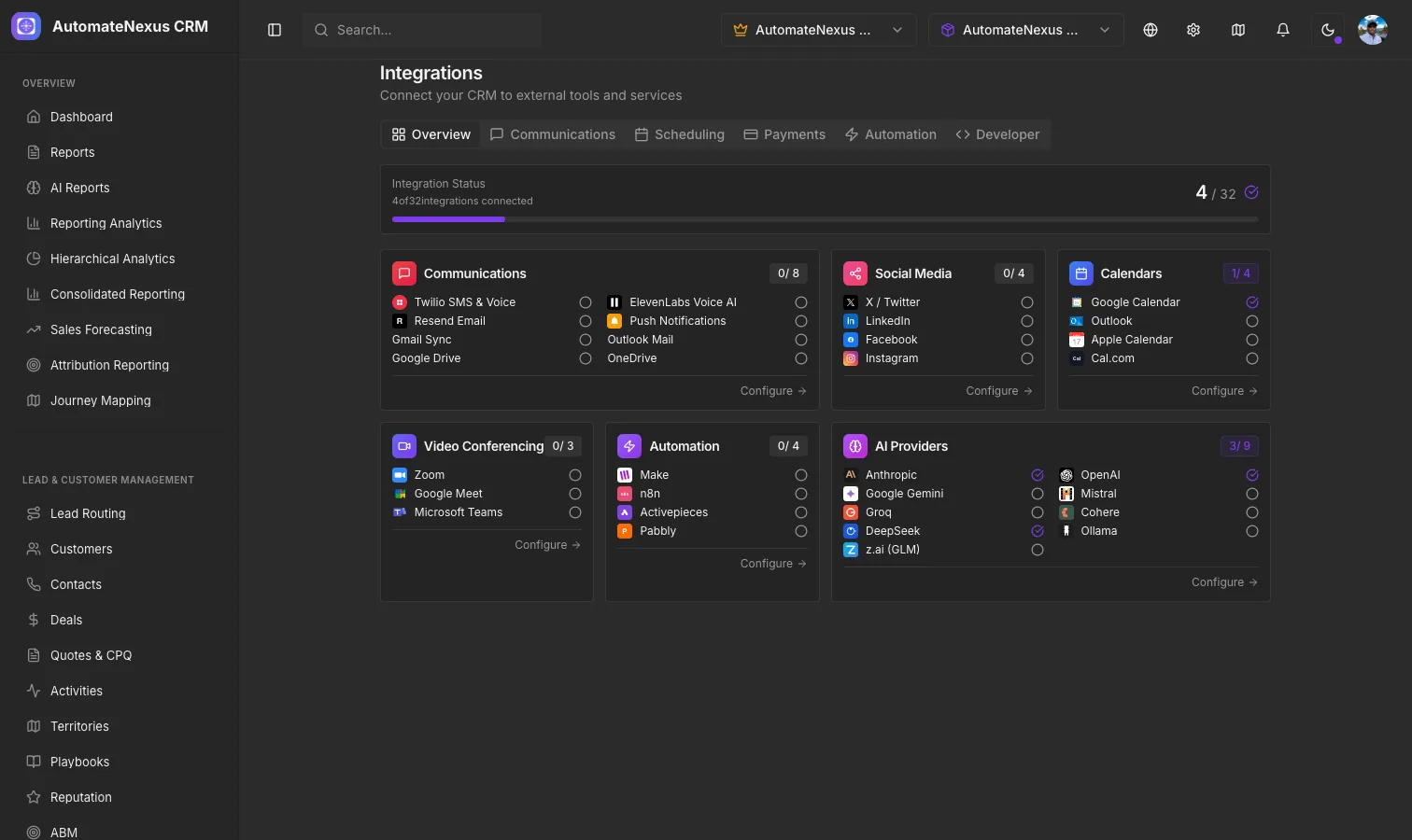Switch to the Payments tab
Viewport: 1412px width, 840px height.
pos(784,134)
